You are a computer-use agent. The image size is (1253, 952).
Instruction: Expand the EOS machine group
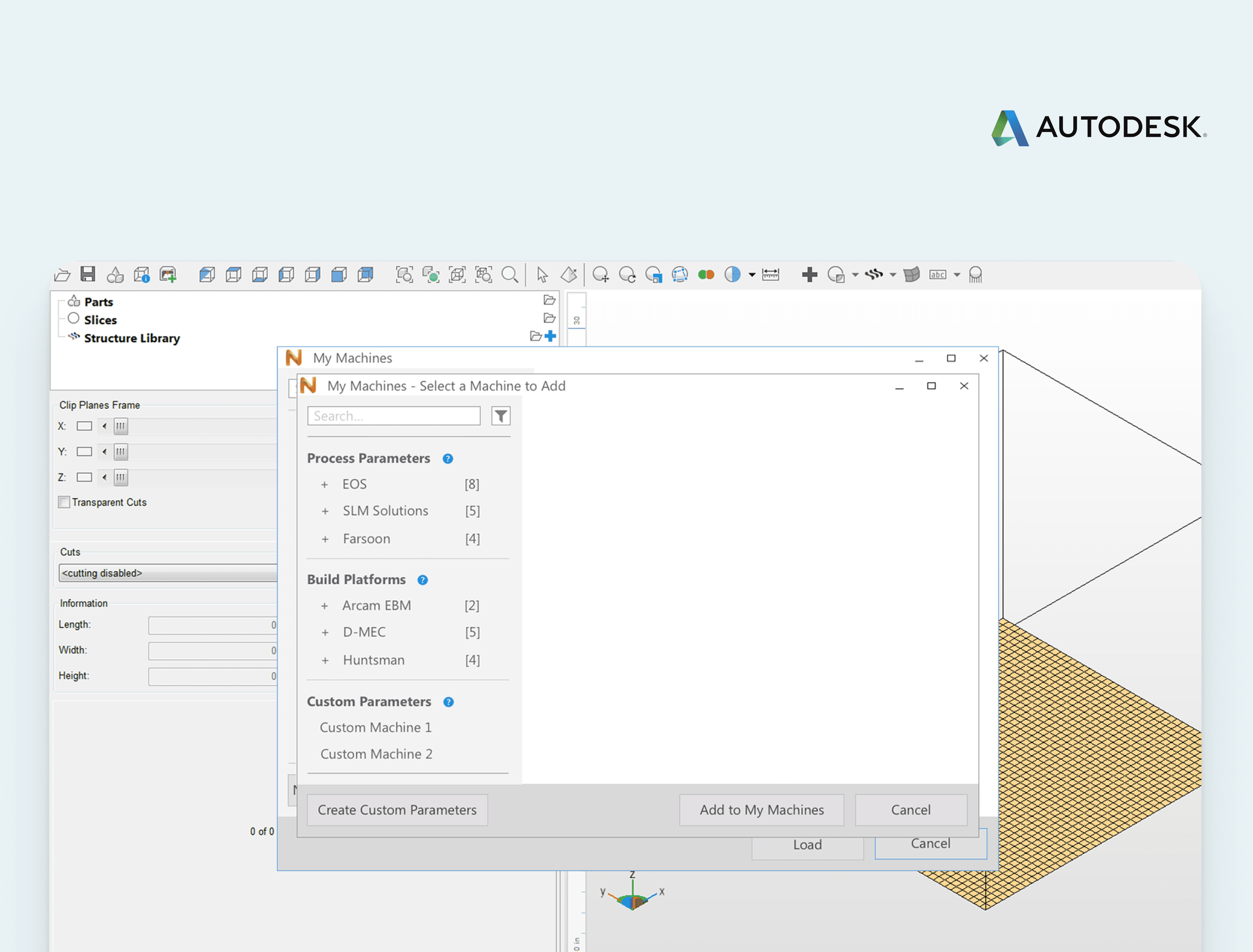pos(325,485)
